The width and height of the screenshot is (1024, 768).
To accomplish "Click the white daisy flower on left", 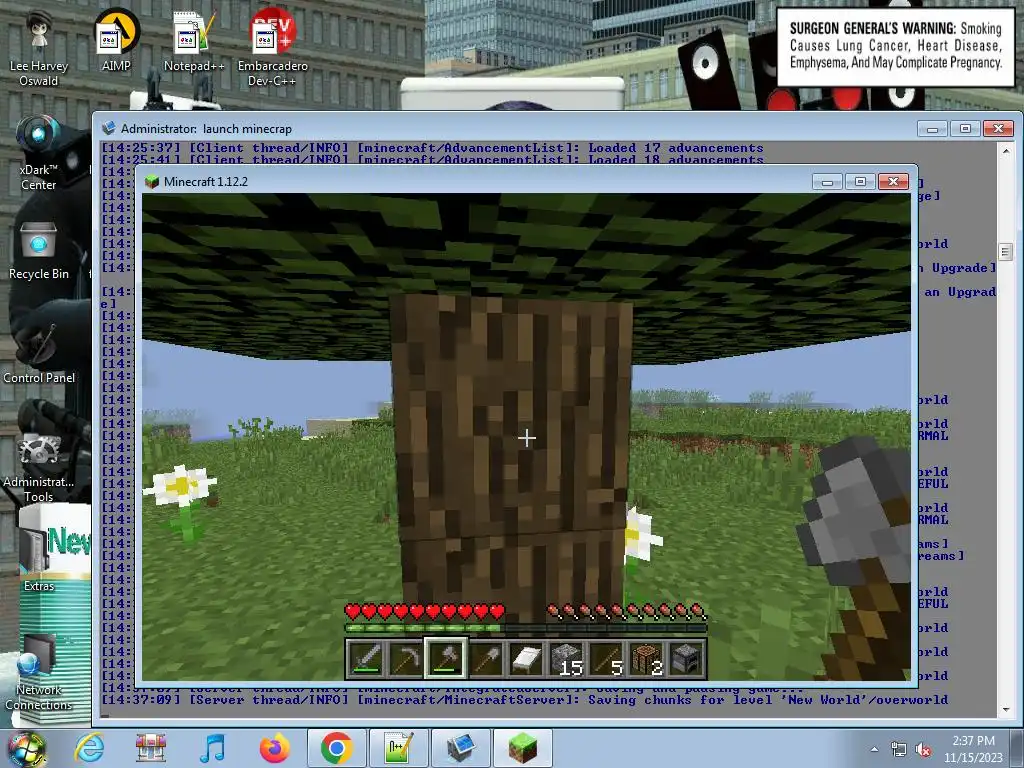I will tap(181, 487).
